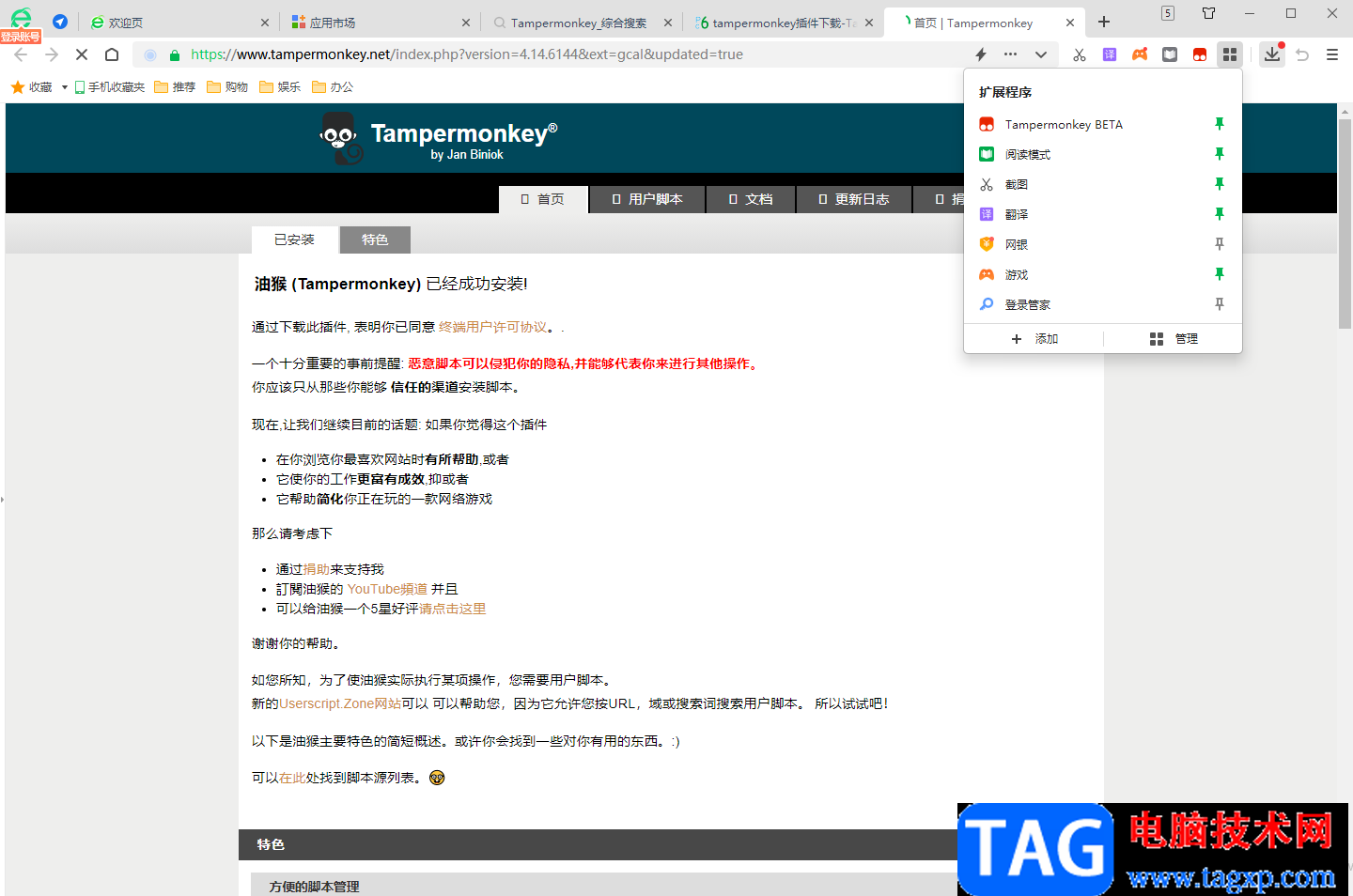Image resolution: width=1353 pixels, height=896 pixels.
Task: Open the three-dots more options in address bar
Action: click(1010, 54)
